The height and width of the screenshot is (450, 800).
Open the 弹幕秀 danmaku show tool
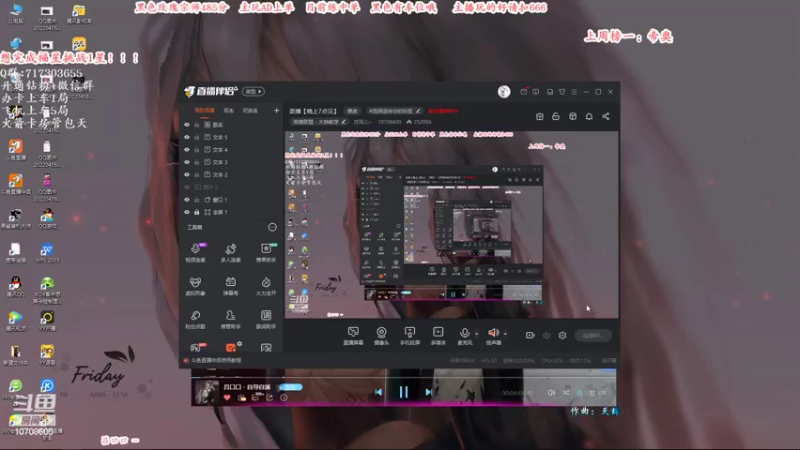pos(231,286)
